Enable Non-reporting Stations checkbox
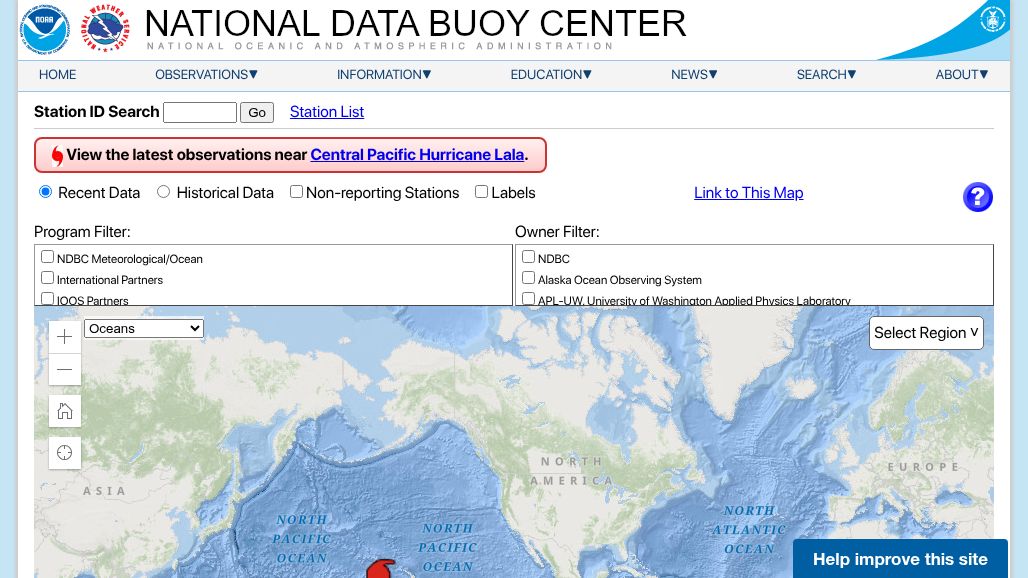The image size is (1028, 578). tap(296, 191)
